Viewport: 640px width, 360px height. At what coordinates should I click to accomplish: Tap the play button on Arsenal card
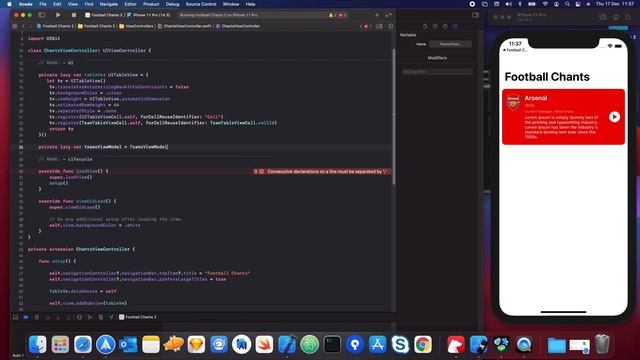pos(614,117)
